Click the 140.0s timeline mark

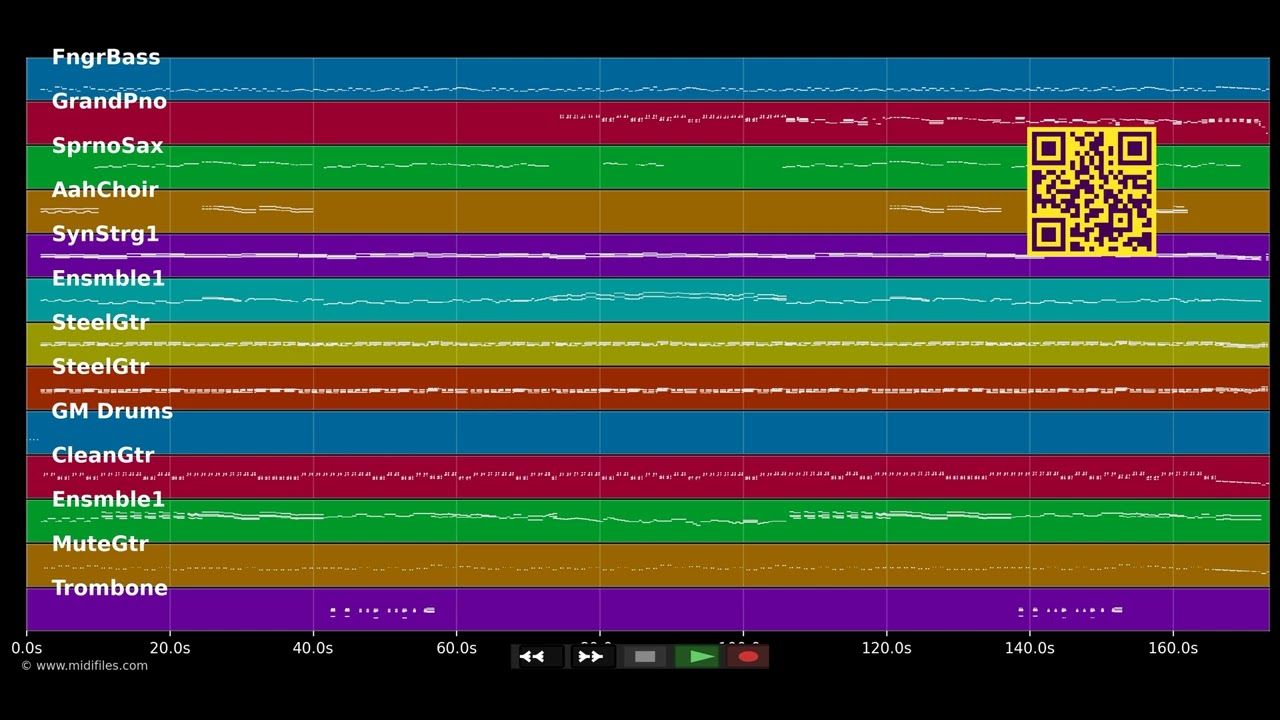click(x=1029, y=648)
